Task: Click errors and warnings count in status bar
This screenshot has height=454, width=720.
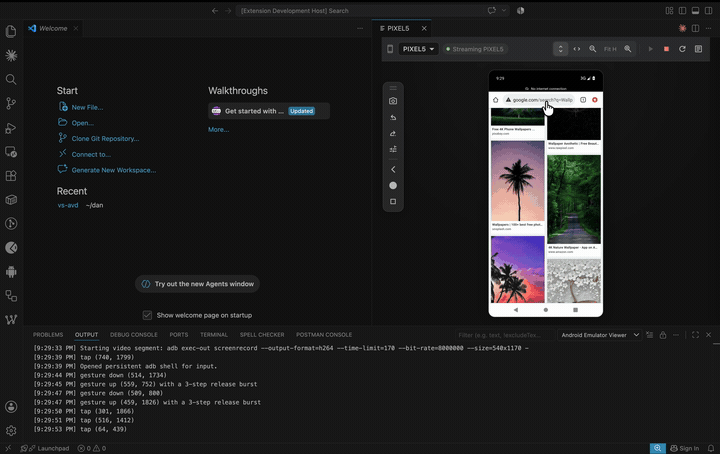Action: coord(91,448)
